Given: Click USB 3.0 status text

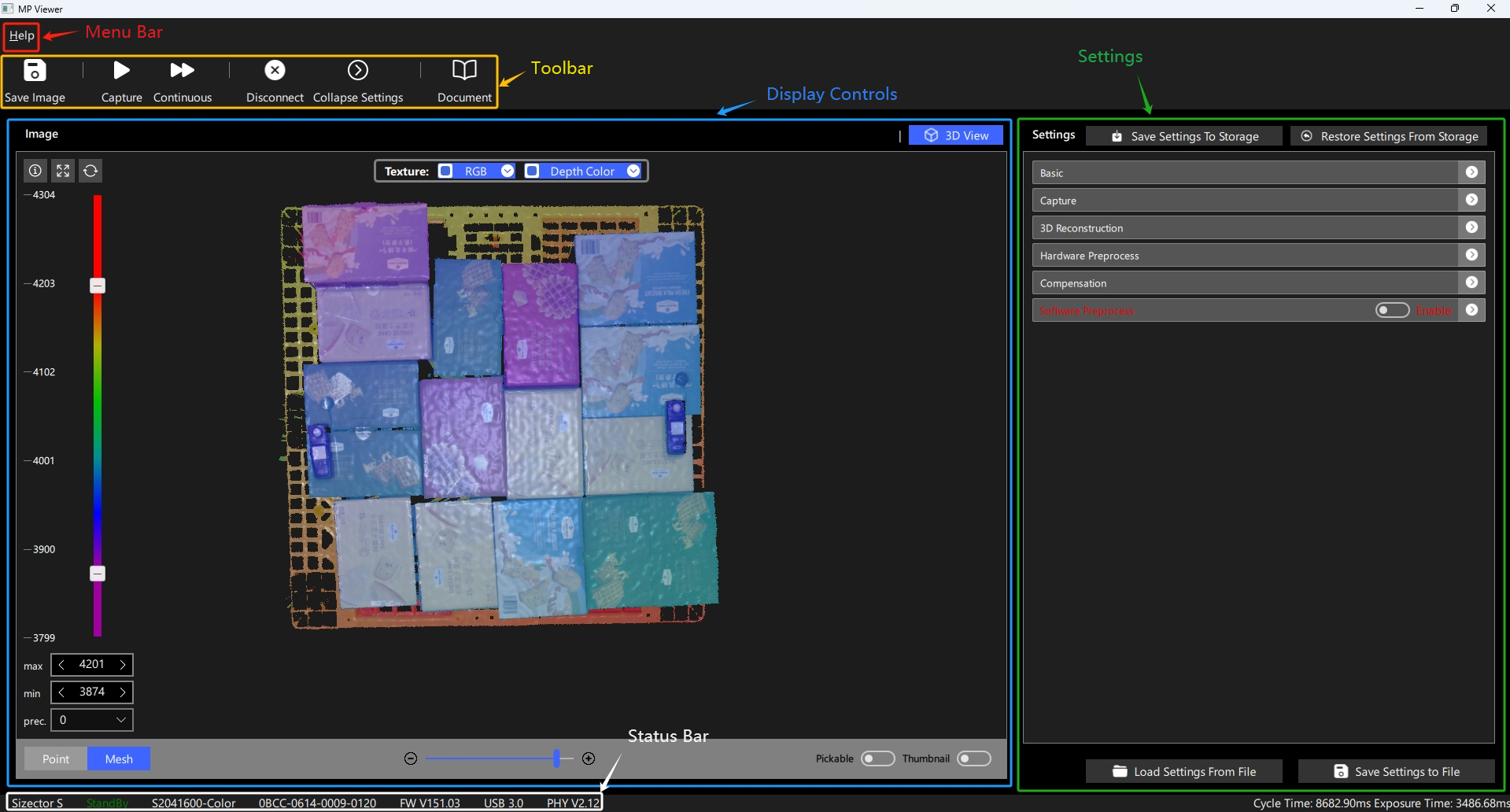Looking at the screenshot, I should tap(504, 803).
